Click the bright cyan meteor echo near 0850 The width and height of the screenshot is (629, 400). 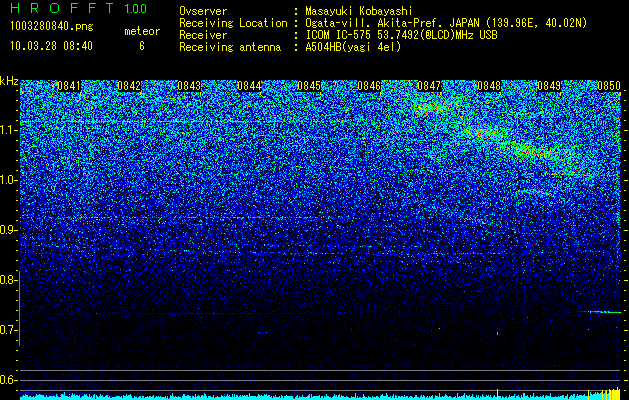[599, 312]
